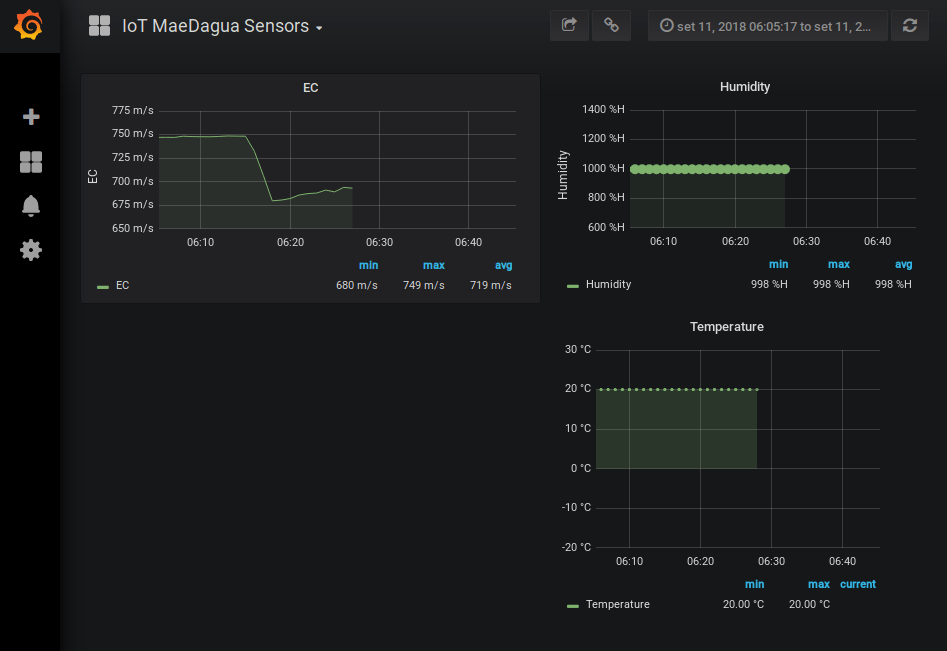Toggle the Humidity series in legend
The width and height of the screenshot is (947, 651).
608,285
